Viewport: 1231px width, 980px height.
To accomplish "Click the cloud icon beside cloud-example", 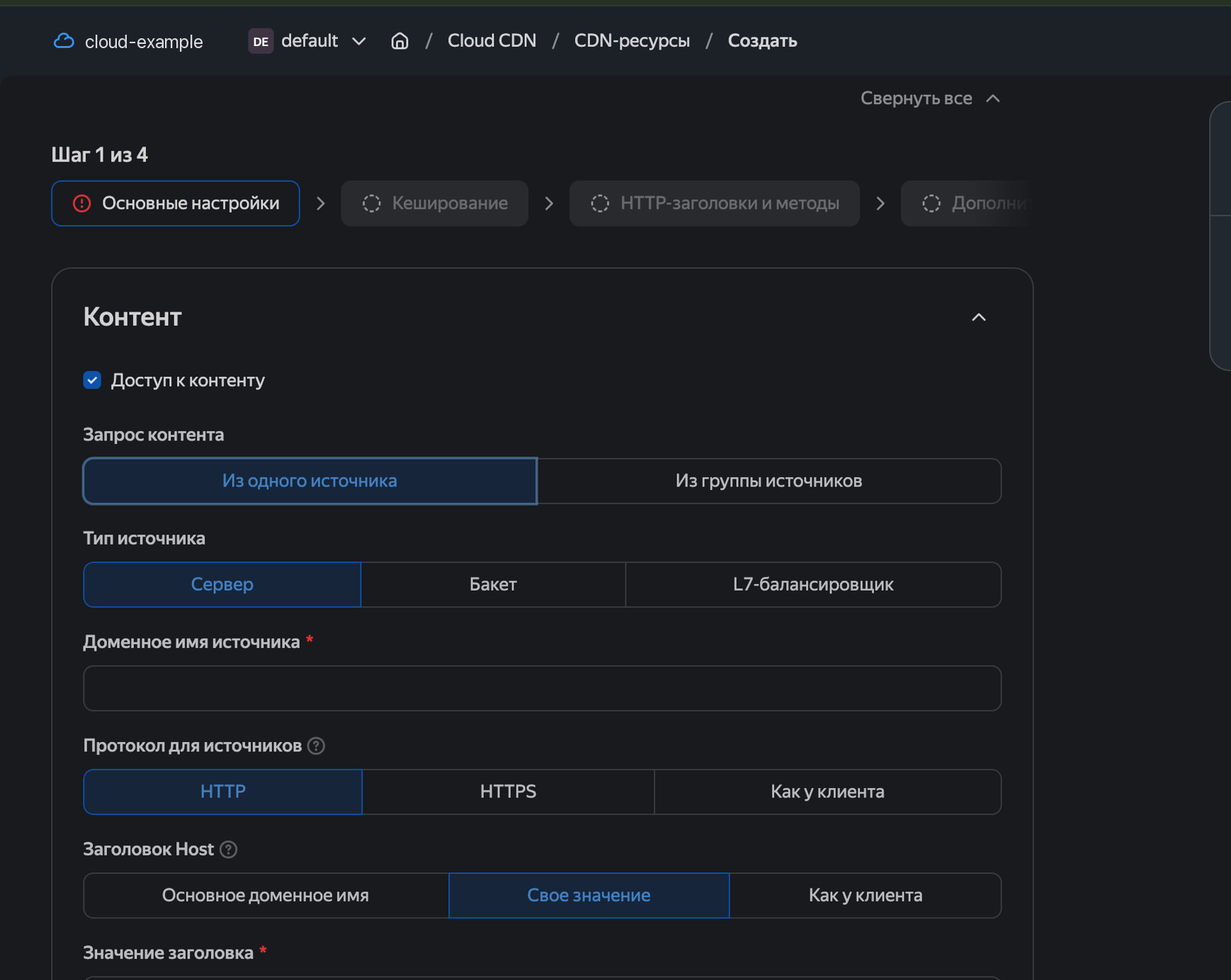I will [64, 41].
